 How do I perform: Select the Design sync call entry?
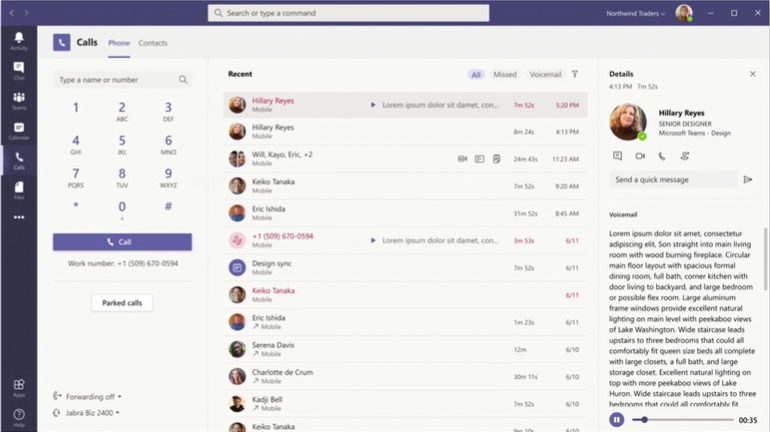pos(405,268)
